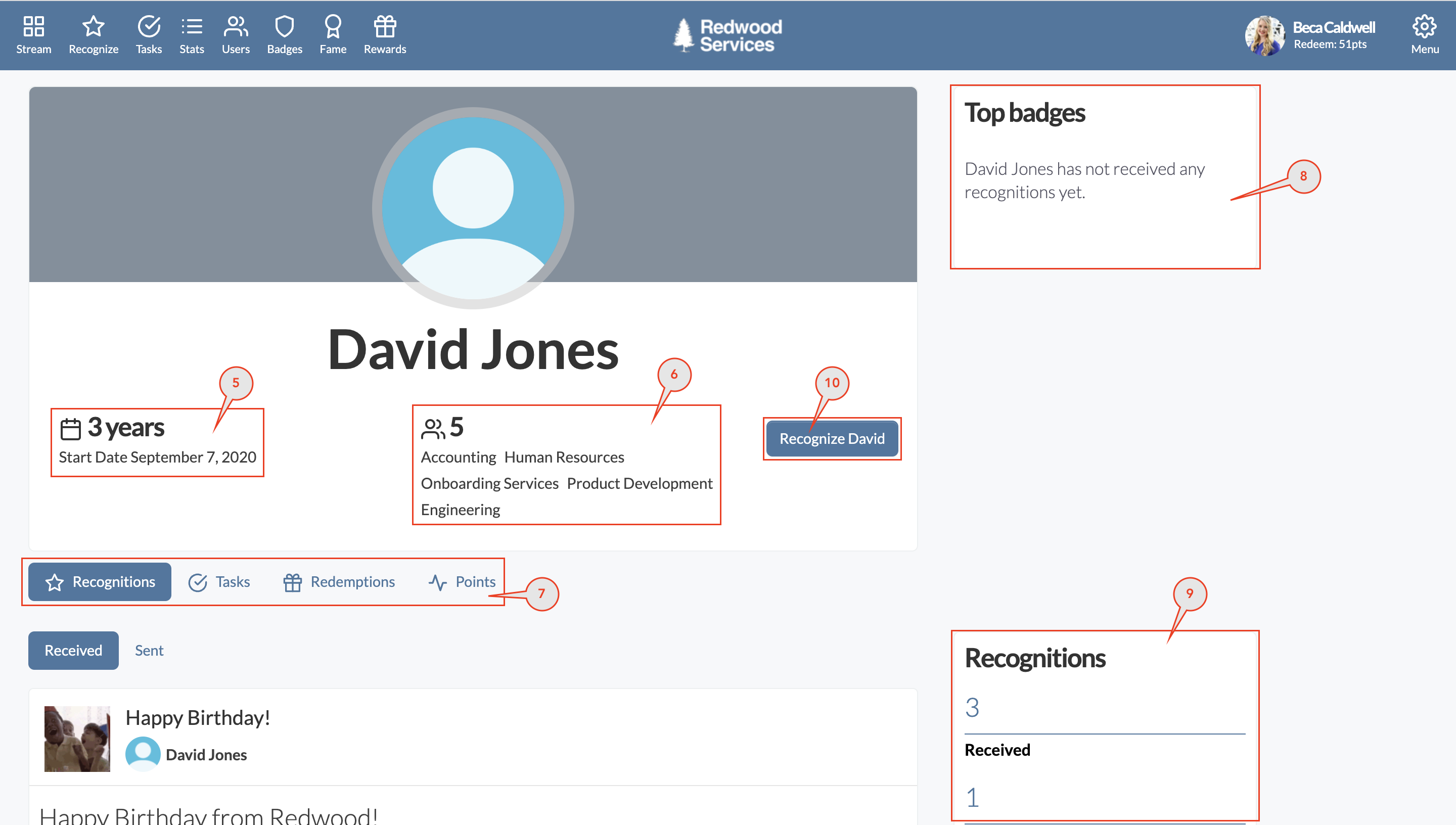Click the Beca Caldwell name link
Screen dimensions: 1456x825
[x=1334, y=27]
